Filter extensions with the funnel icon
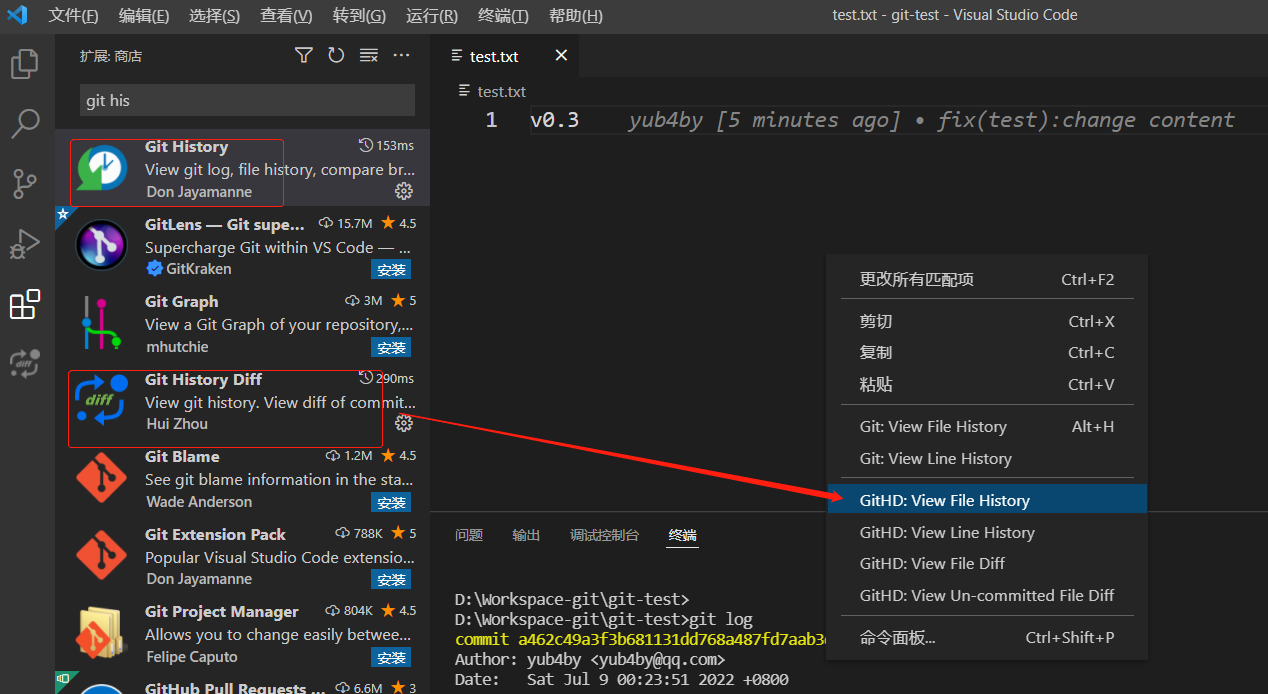 pos(304,56)
